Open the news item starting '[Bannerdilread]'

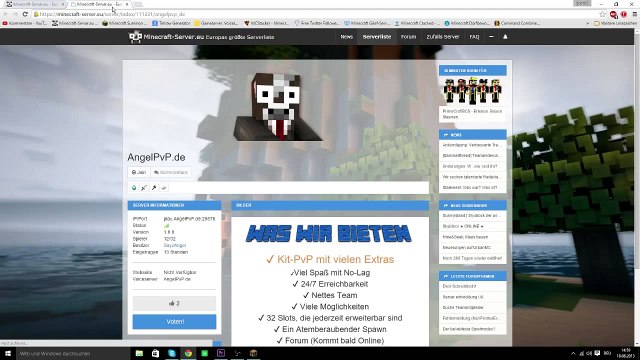[471, 156]
